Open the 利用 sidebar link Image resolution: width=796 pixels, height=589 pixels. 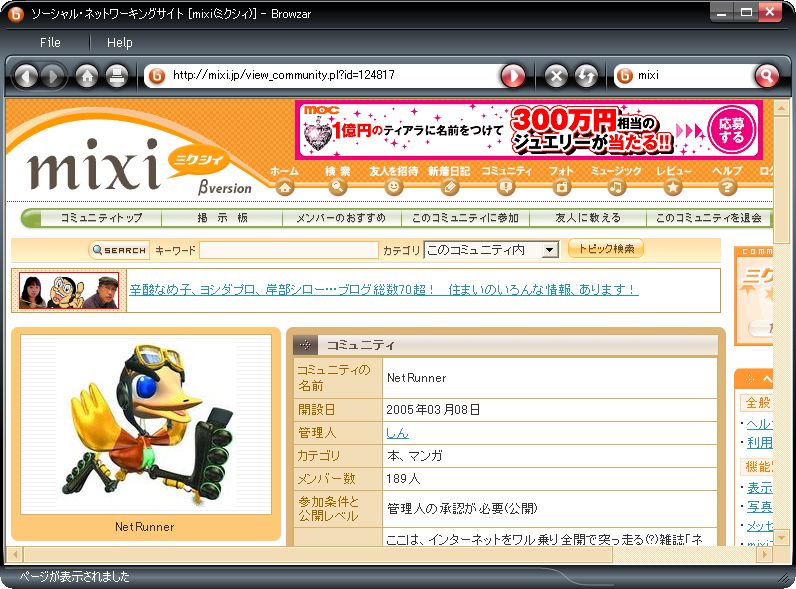point(759,443)
